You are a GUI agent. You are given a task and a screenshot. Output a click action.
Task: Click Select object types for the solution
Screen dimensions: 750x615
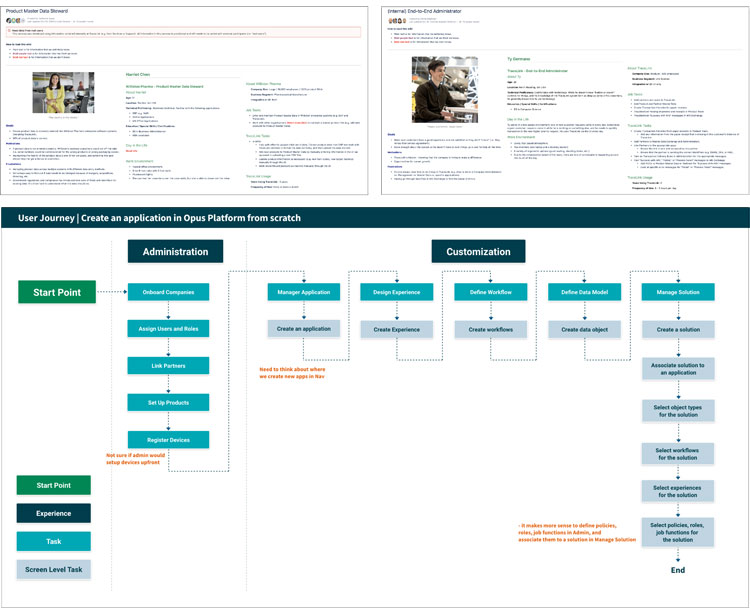[x=678, y=411]
